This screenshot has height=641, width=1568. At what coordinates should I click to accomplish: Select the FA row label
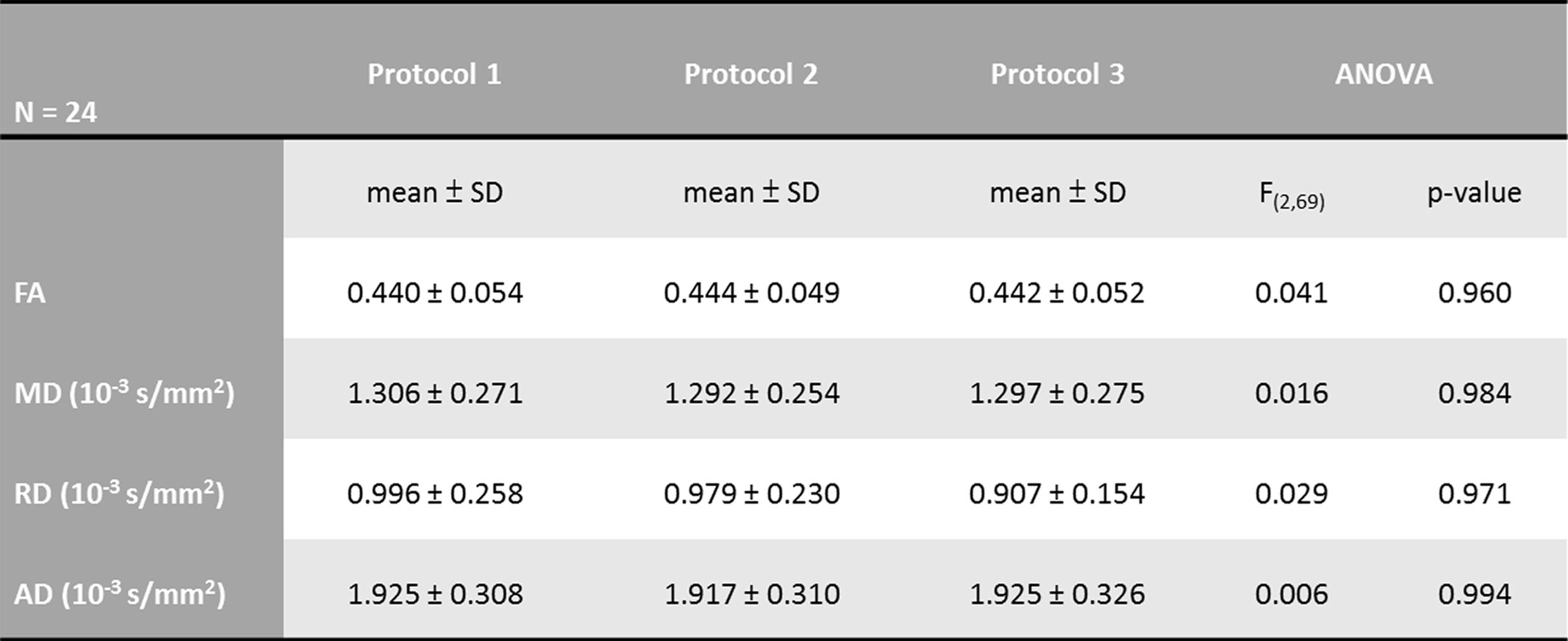[30, 293]
